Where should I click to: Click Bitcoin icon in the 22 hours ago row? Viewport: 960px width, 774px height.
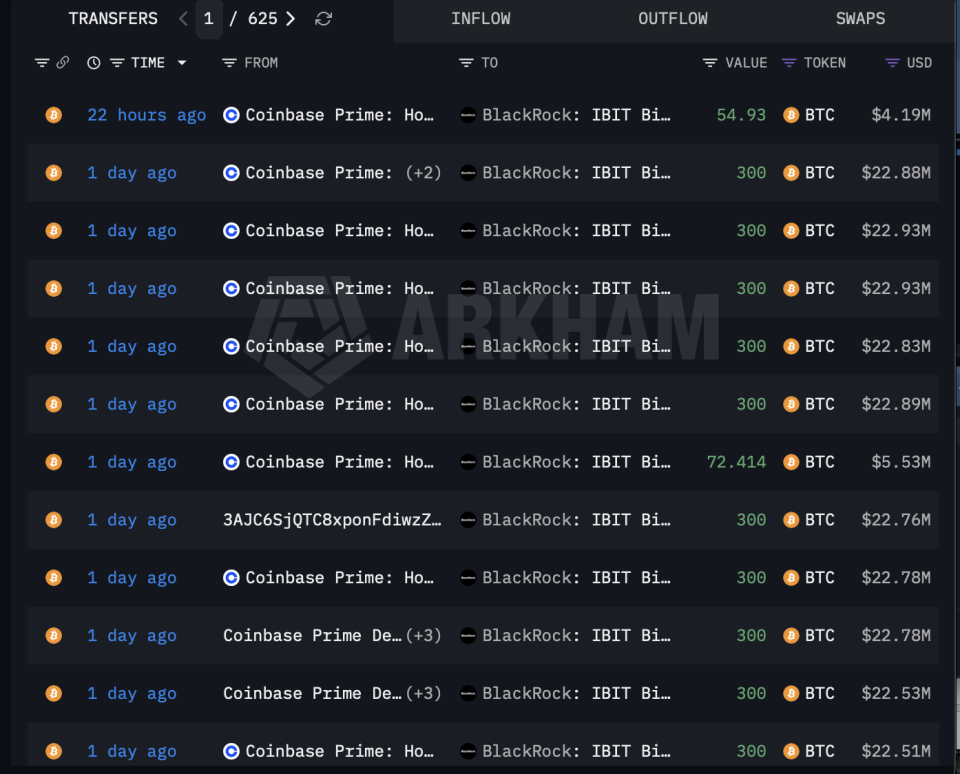click(54, 115)
